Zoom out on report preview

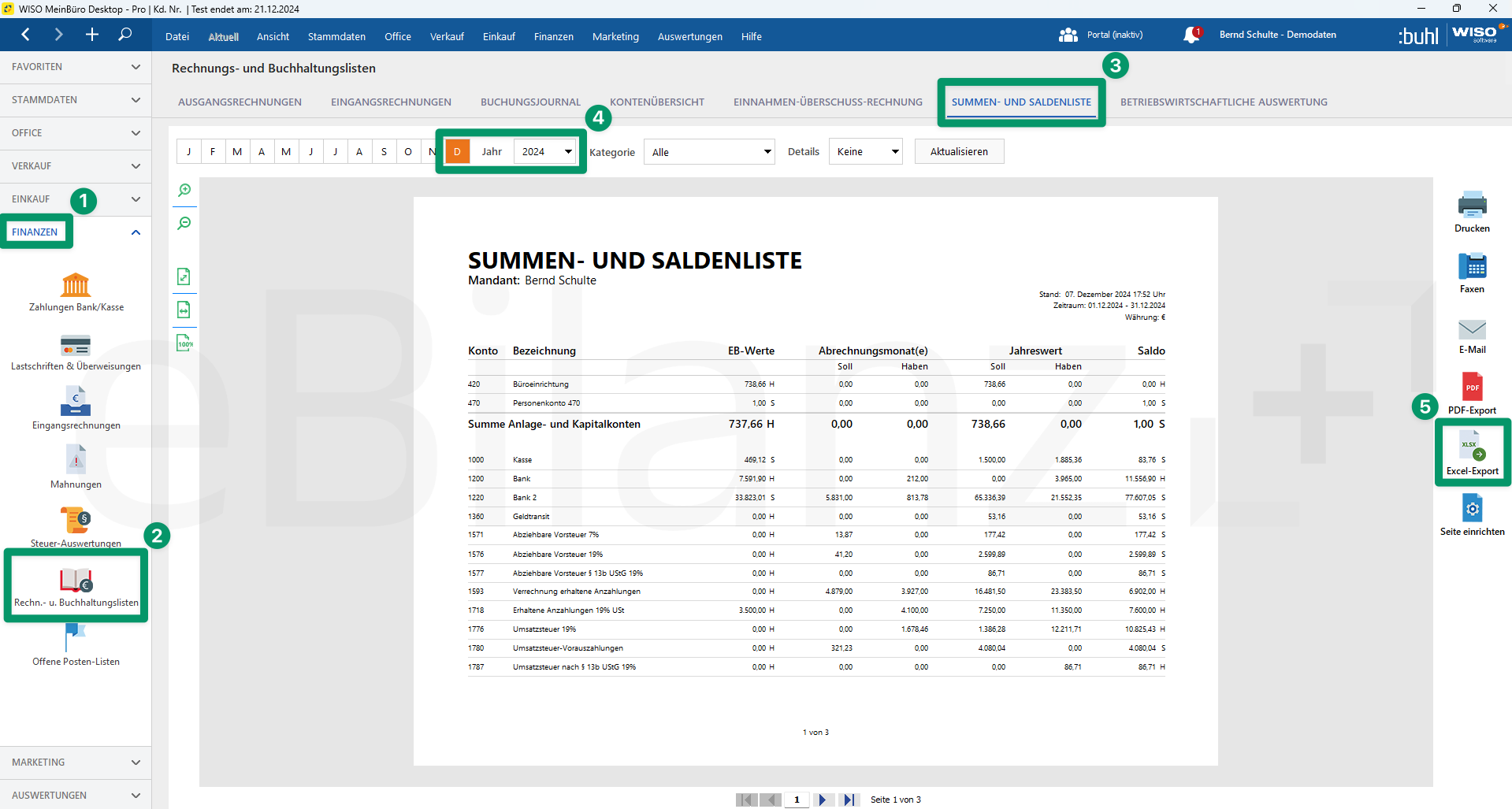[x=184, y=223]
